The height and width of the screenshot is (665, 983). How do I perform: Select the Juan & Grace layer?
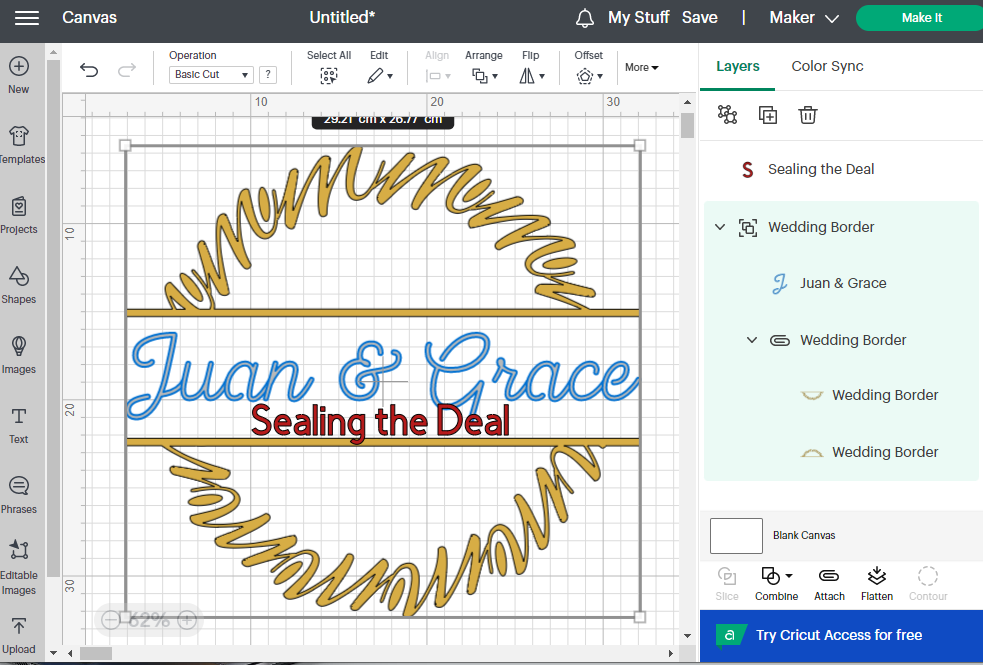842,283
